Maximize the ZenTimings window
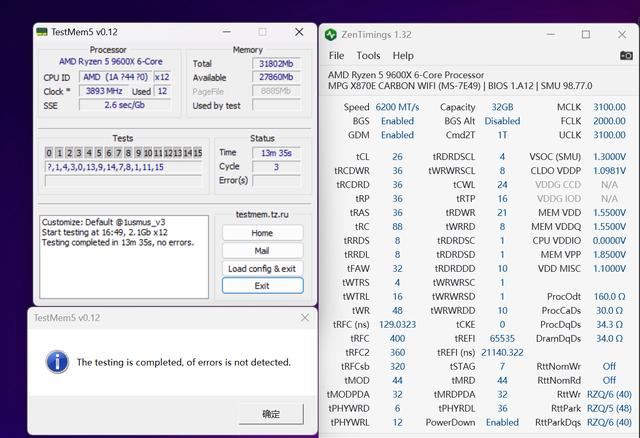640x438 pixels. 586,35
